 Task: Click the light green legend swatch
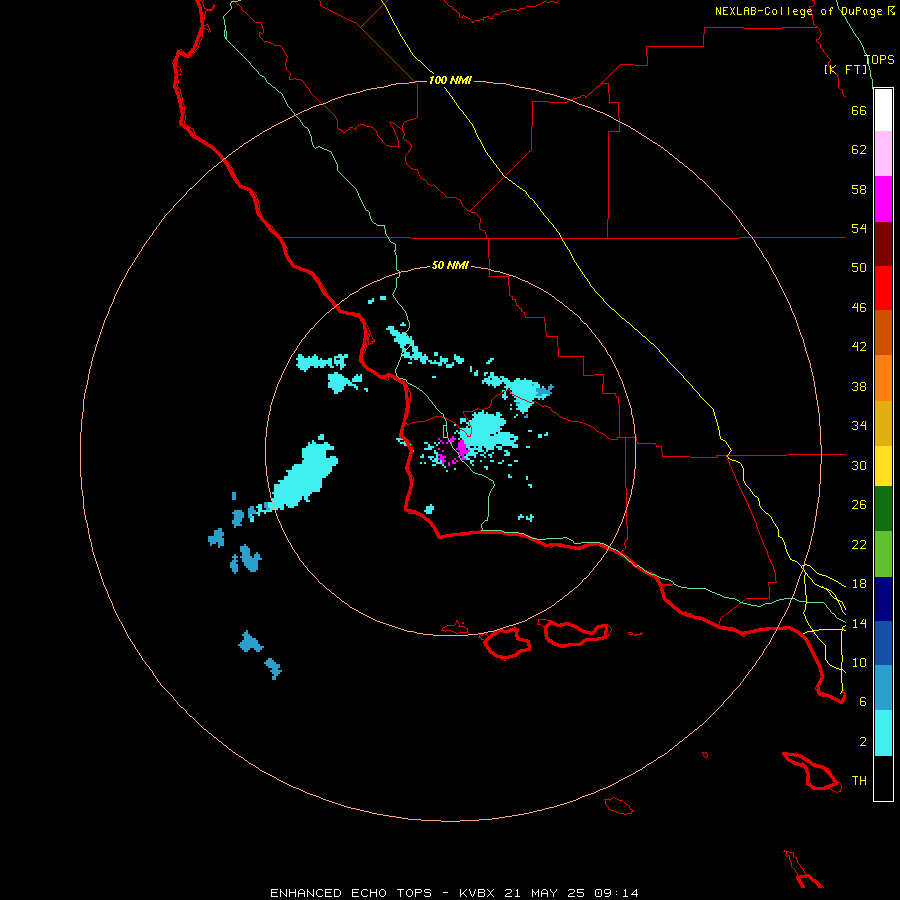click(883, 554)
